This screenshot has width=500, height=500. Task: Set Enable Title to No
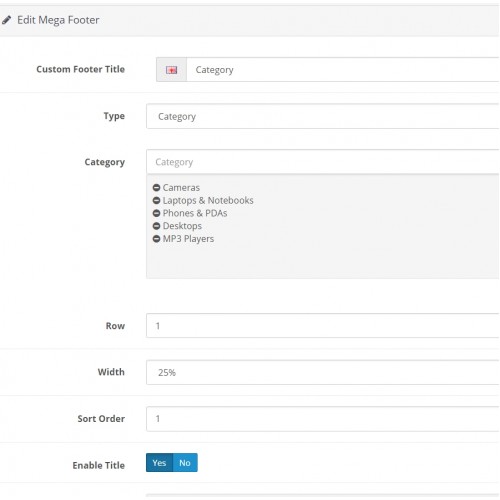point(185,463)
